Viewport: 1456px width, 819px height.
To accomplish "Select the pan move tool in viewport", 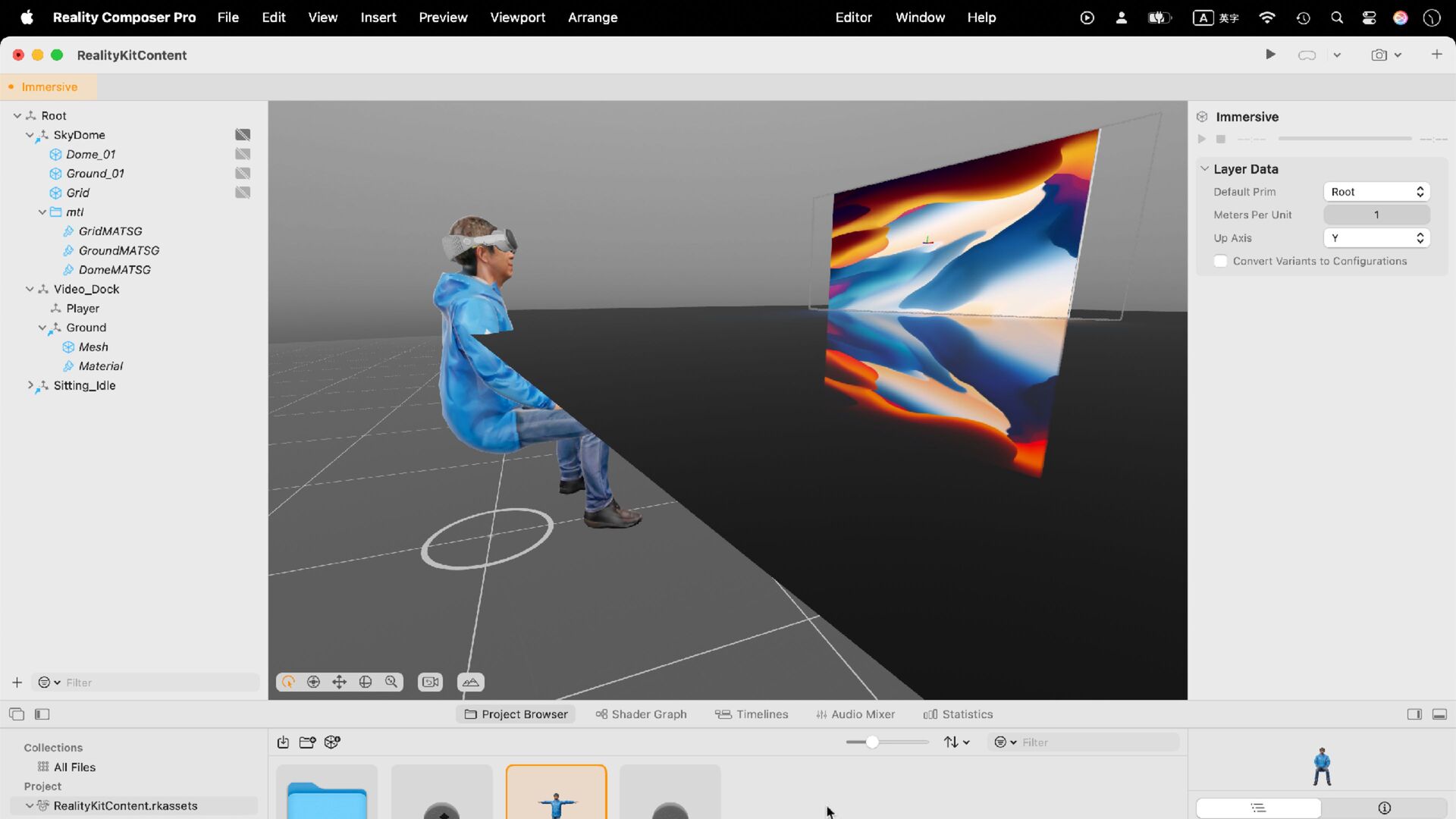I will 339,682.
